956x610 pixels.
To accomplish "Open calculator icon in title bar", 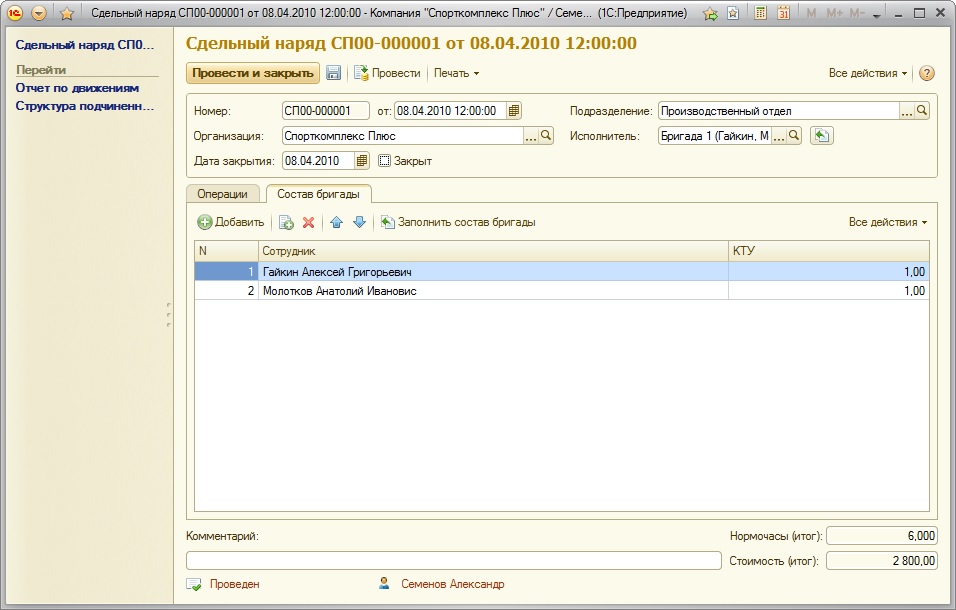I will pyautogui.click(x=760, y=14).
